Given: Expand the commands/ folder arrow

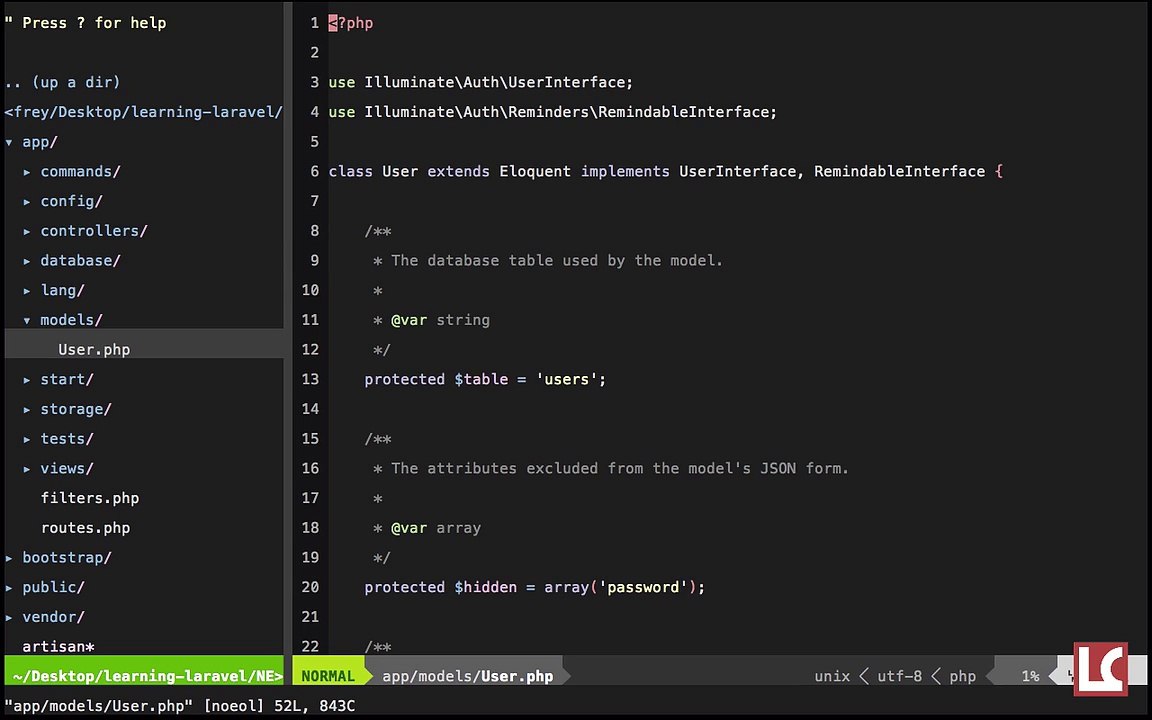Looking at the screenshot, I should point(27,172).
